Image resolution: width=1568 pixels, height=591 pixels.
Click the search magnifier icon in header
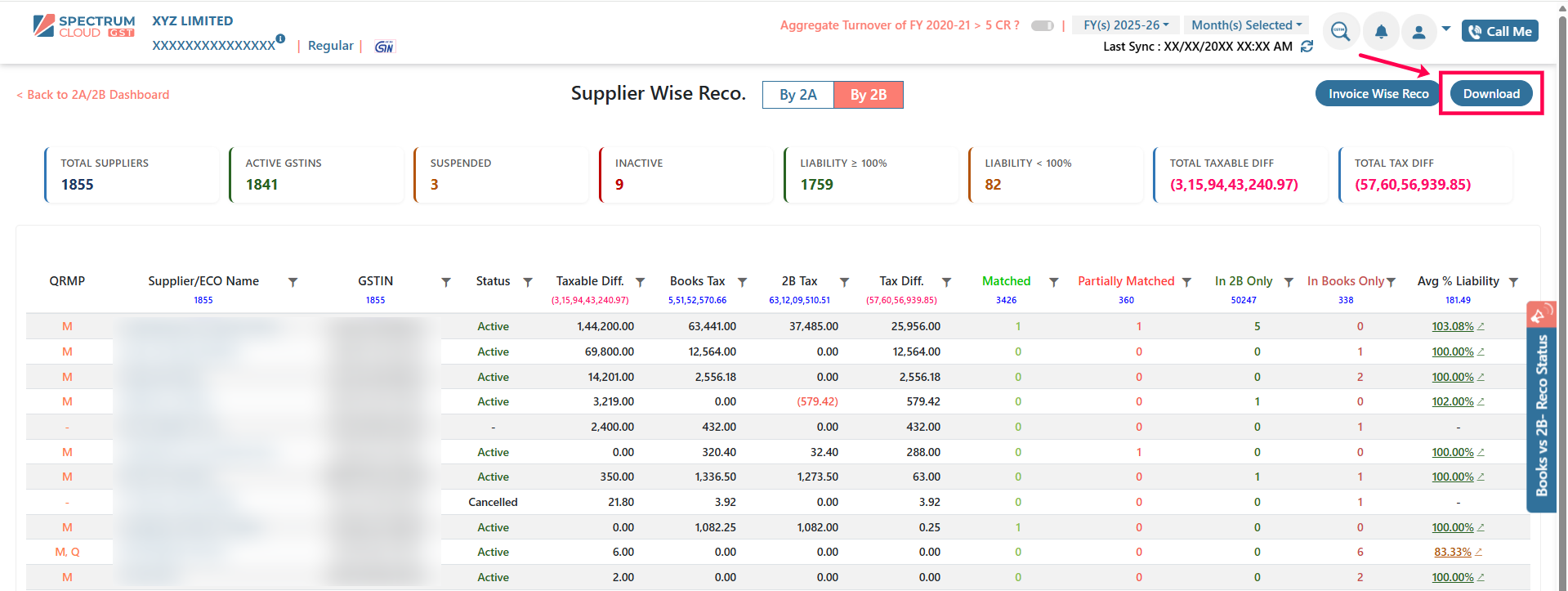[x=1340, y=32]
